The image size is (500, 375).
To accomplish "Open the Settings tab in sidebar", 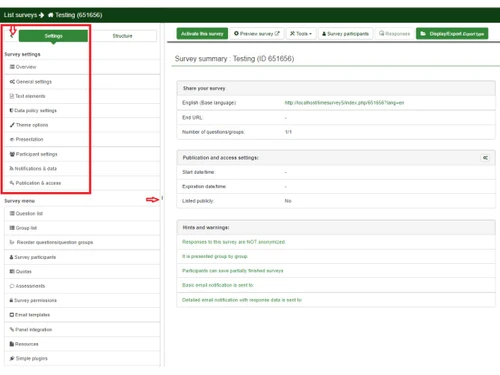I will coord(53,36).
